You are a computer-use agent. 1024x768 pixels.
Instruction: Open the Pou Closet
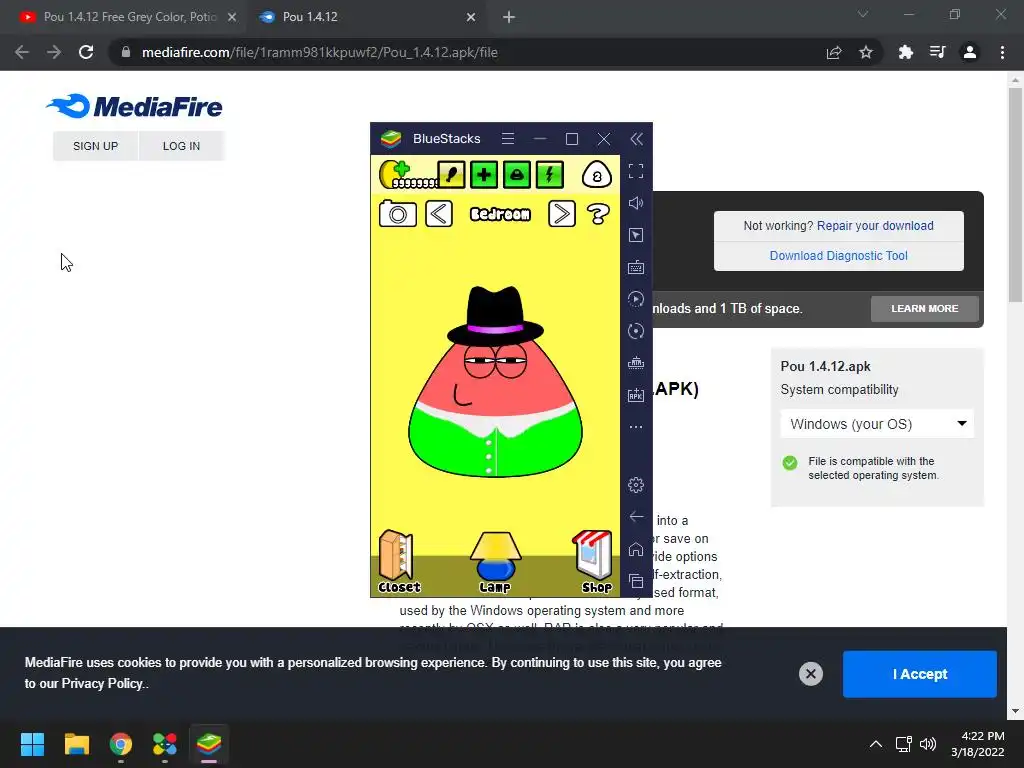coord(399,562)
